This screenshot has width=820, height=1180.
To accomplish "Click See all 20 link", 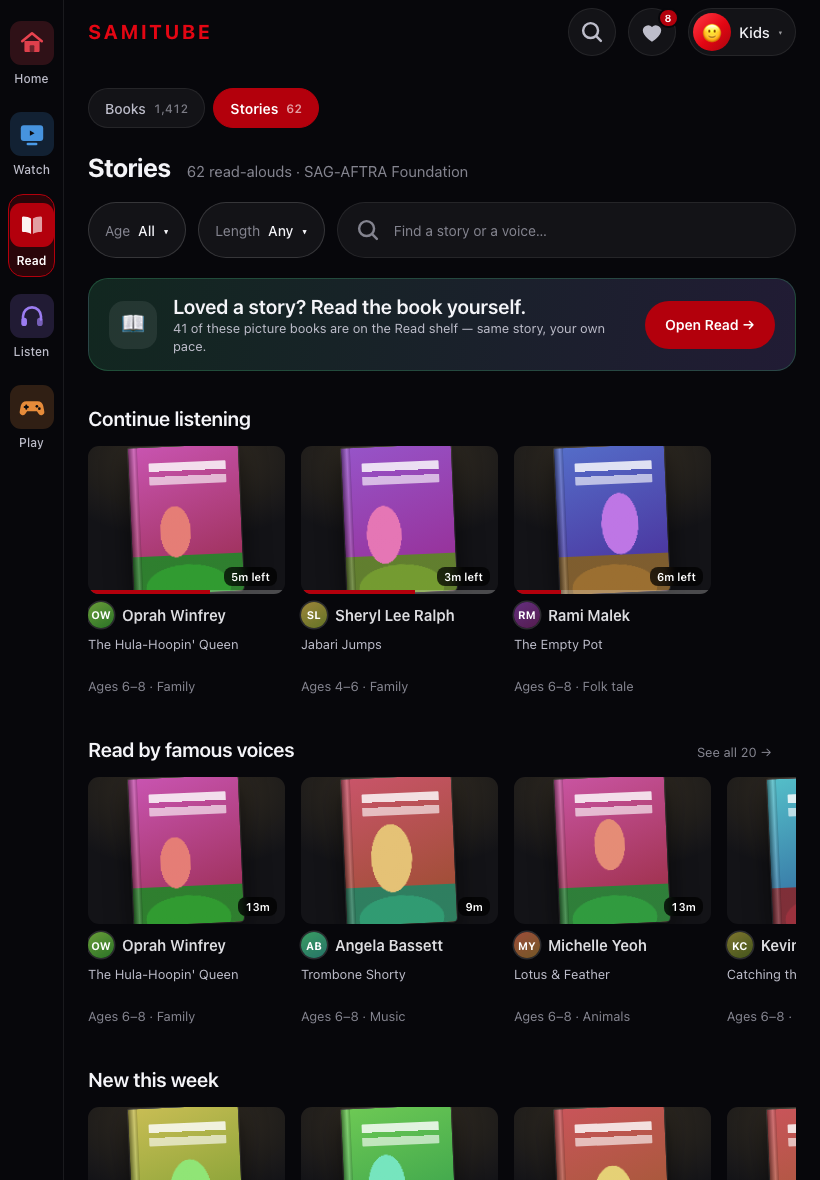I will (x=733, y=753).
